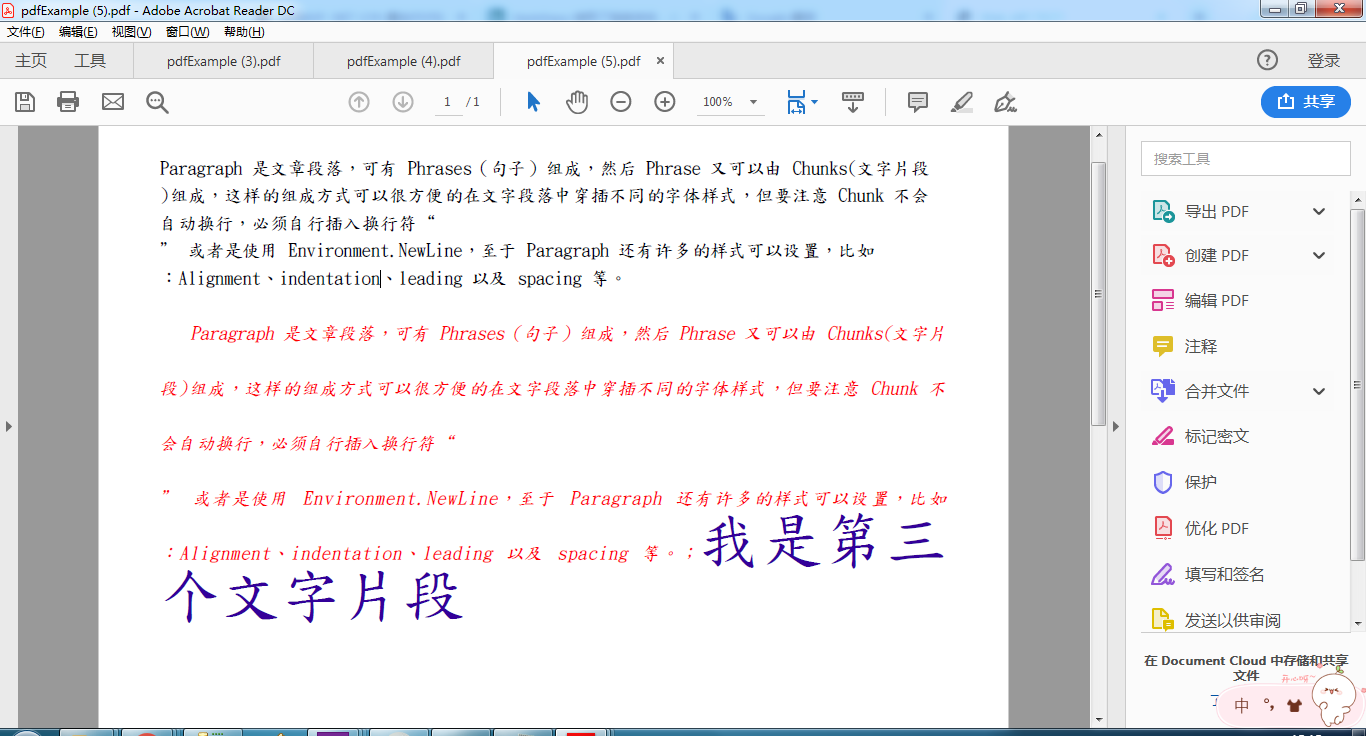The height and width of the screenshot is (736, 1366).
Task: Enter presentation mode from the toolbar
Action: click(x=851, y=101)
